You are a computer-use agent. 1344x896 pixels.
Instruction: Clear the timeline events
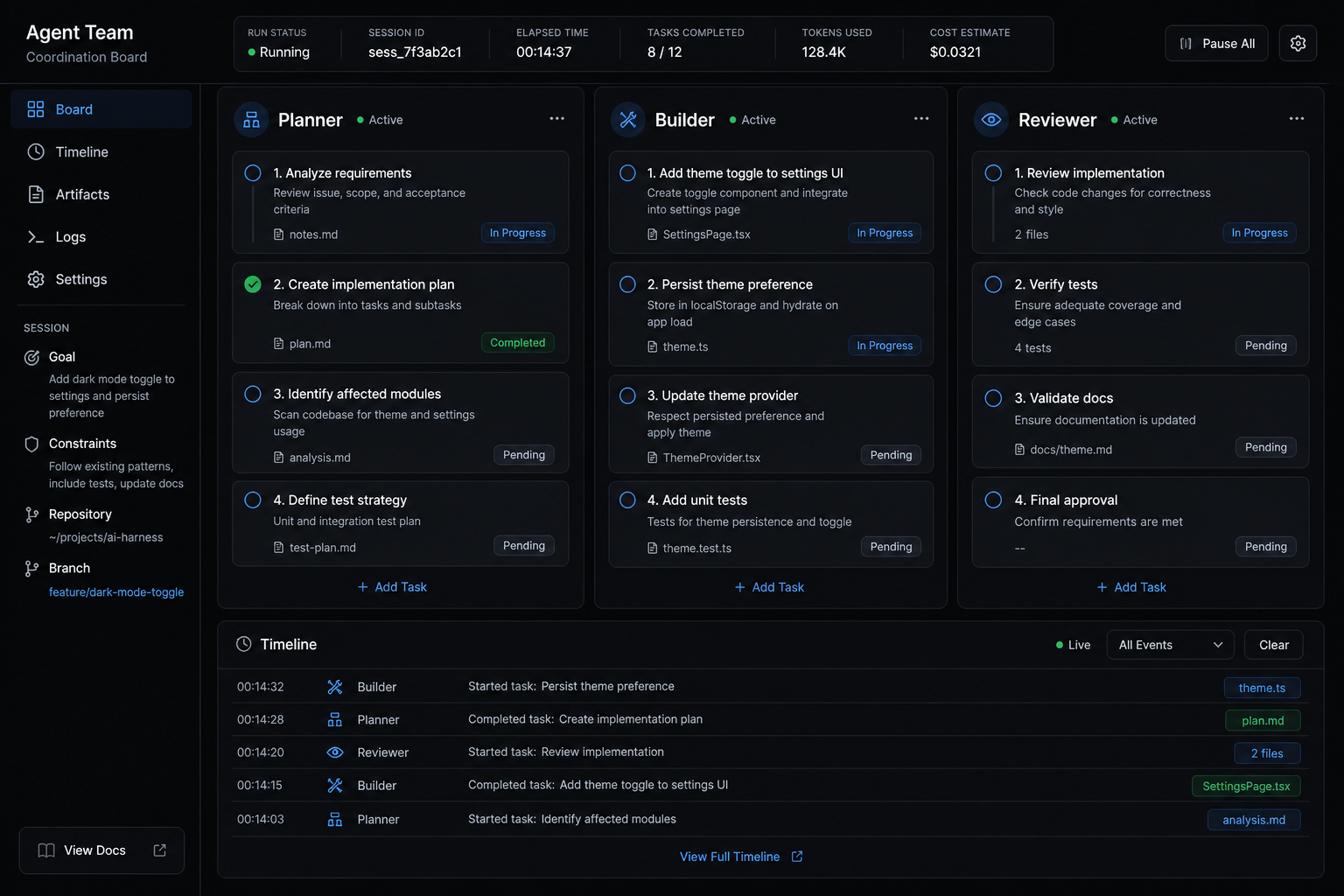tap(1273, 645)
